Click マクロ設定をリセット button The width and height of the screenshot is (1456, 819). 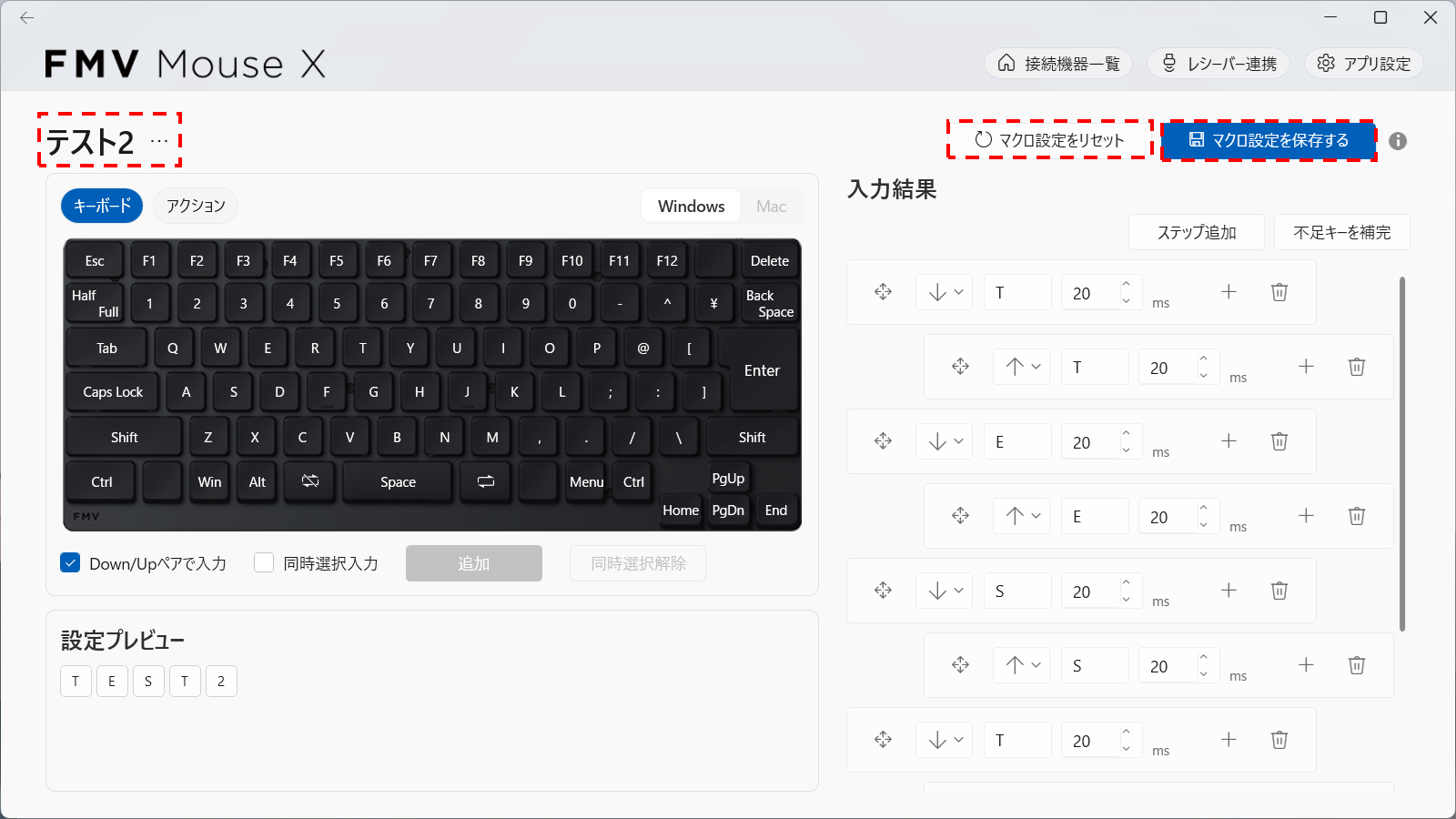1049,140
